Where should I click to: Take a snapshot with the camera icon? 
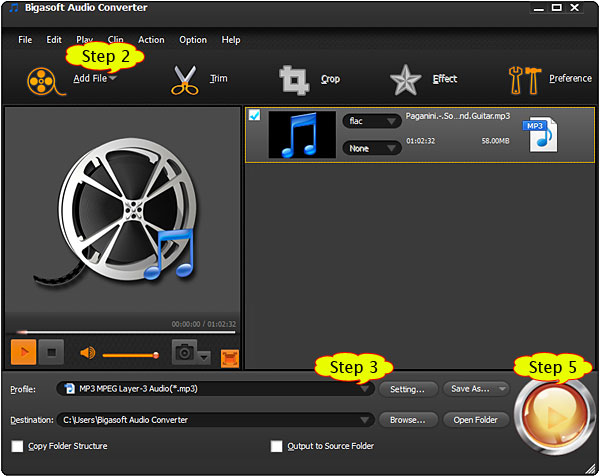[x=184, y=351]
